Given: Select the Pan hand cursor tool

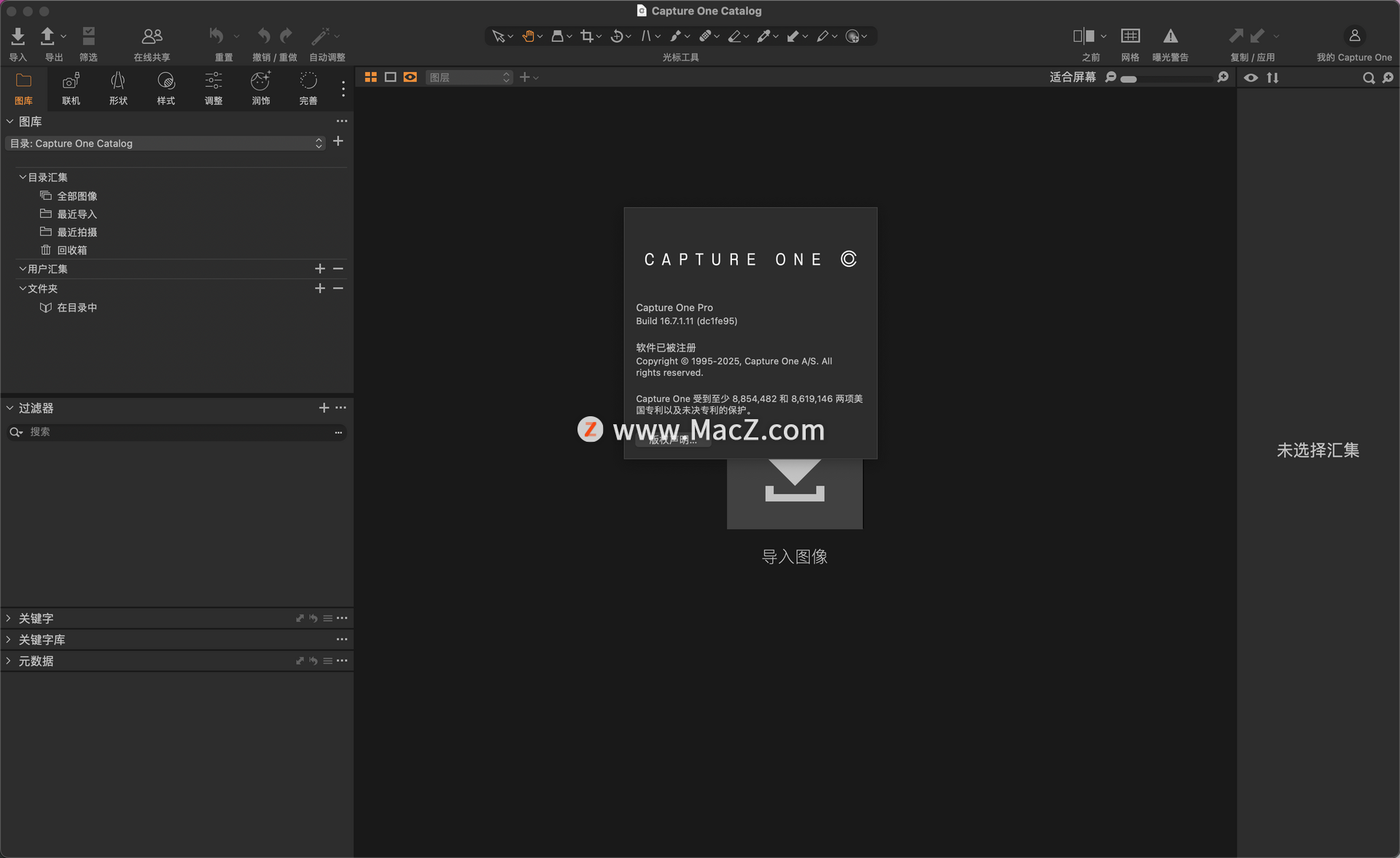Looking at the screenshot, I should click(x=528, y=36).
